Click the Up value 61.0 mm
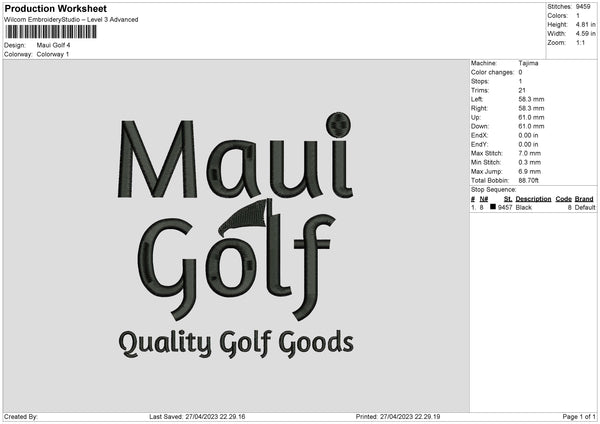Screen dimensions: 600x424 pos(531,117)
